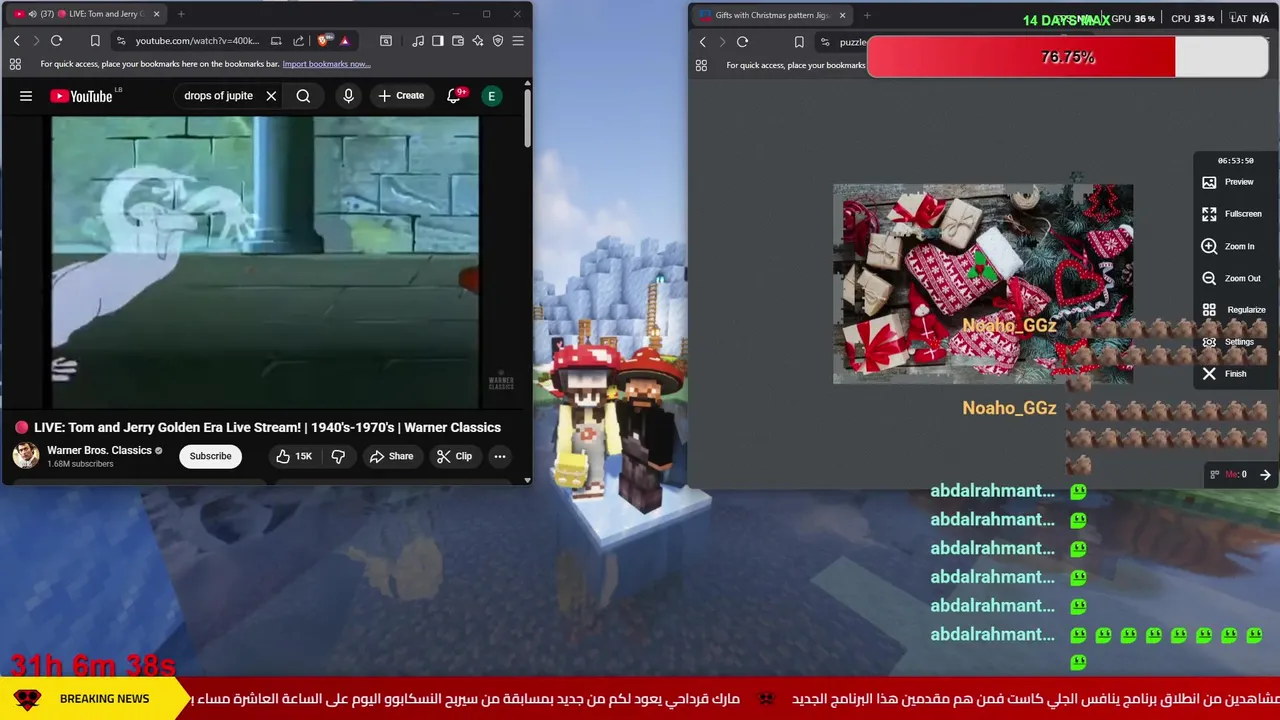Choose Zoom Out in the puzzle menu
Screen dimensions: 1280x720
click(1231, 278)
